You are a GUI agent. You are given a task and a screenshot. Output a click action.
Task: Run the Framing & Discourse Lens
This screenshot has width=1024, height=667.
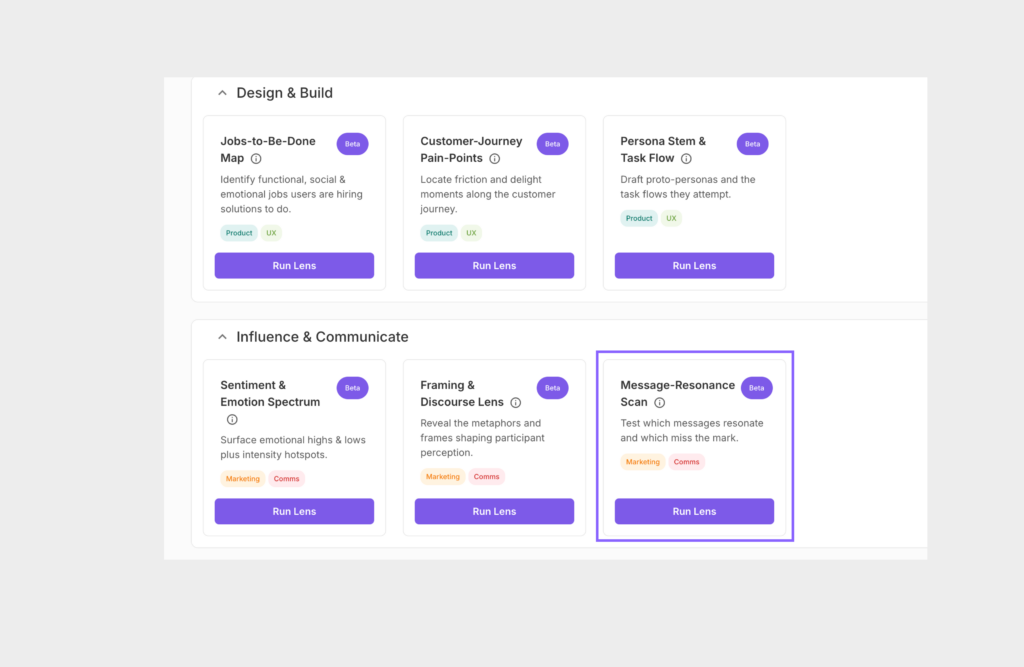[494, 511]
